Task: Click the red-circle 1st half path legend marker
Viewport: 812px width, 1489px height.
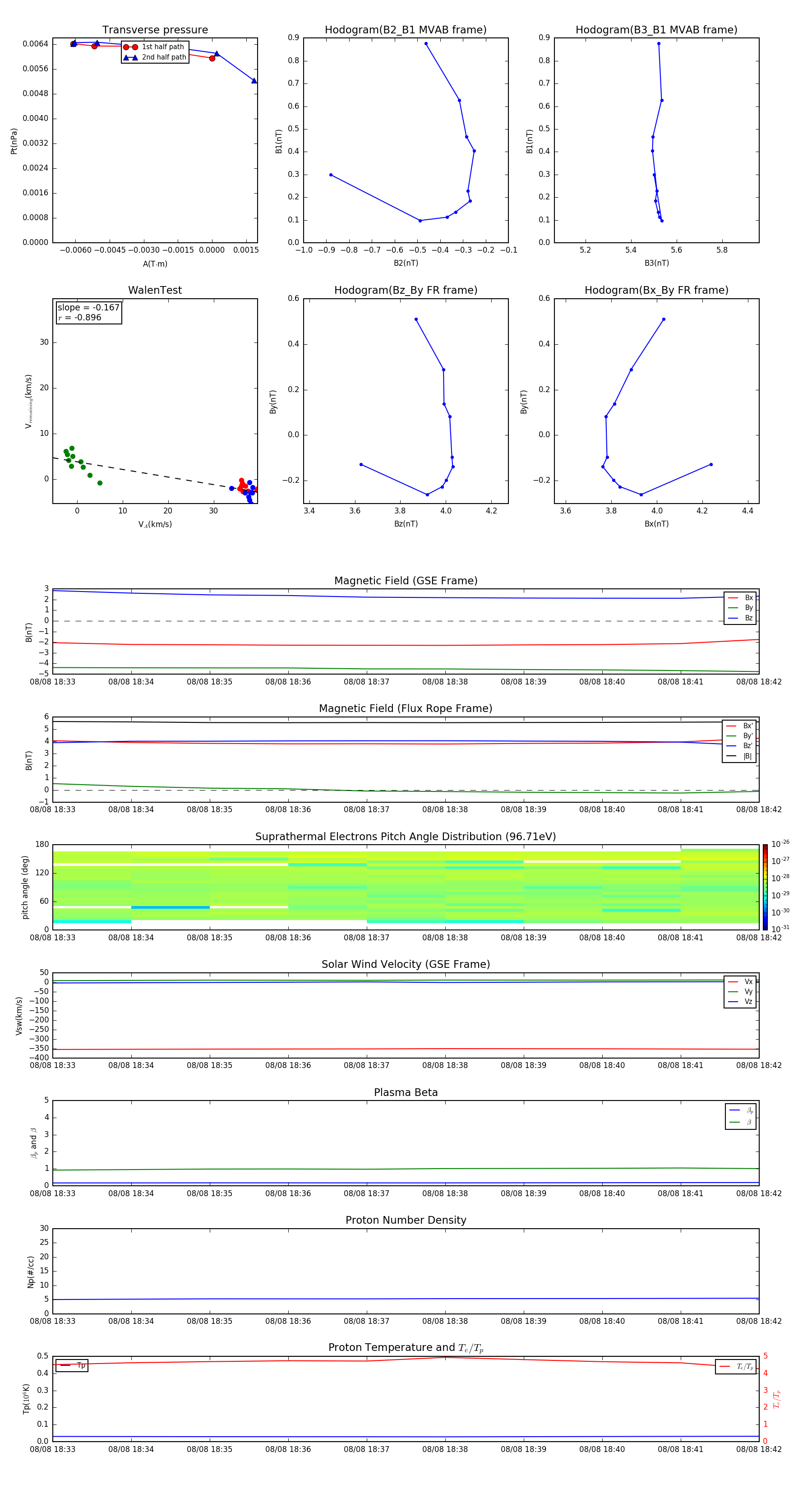Action: [x=131, y=47]
